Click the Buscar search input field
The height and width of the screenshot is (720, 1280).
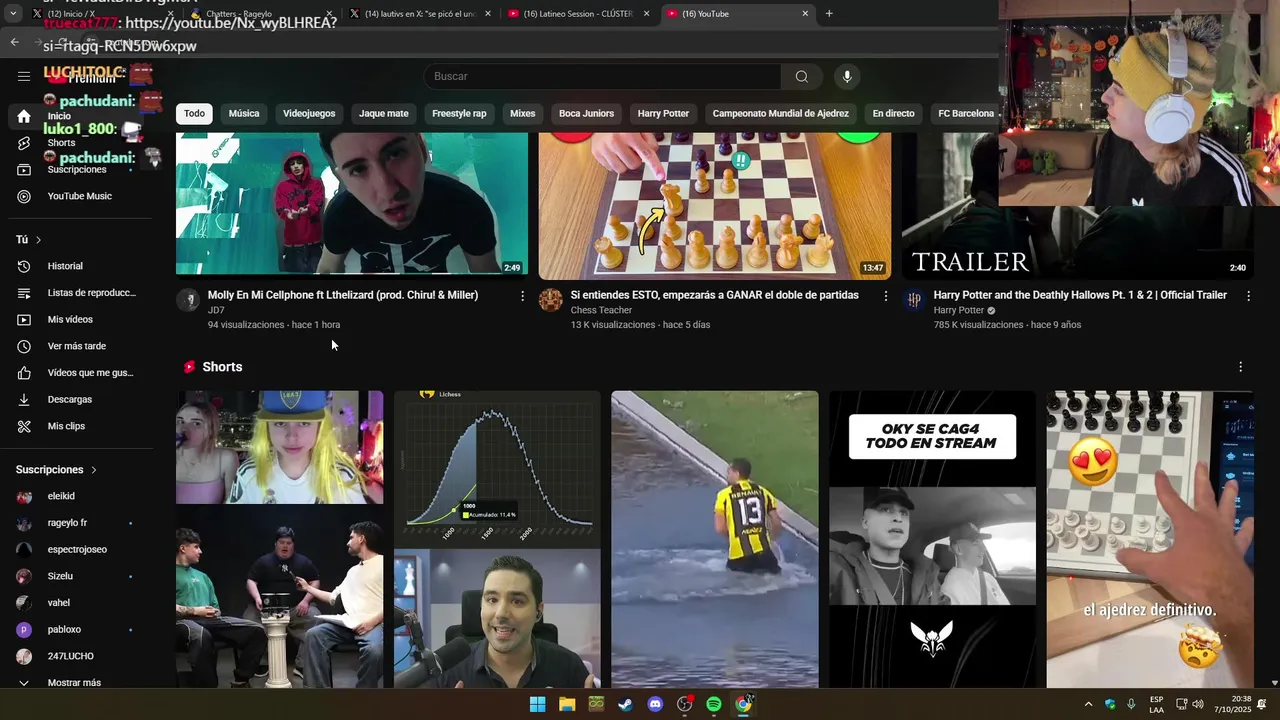602,77
